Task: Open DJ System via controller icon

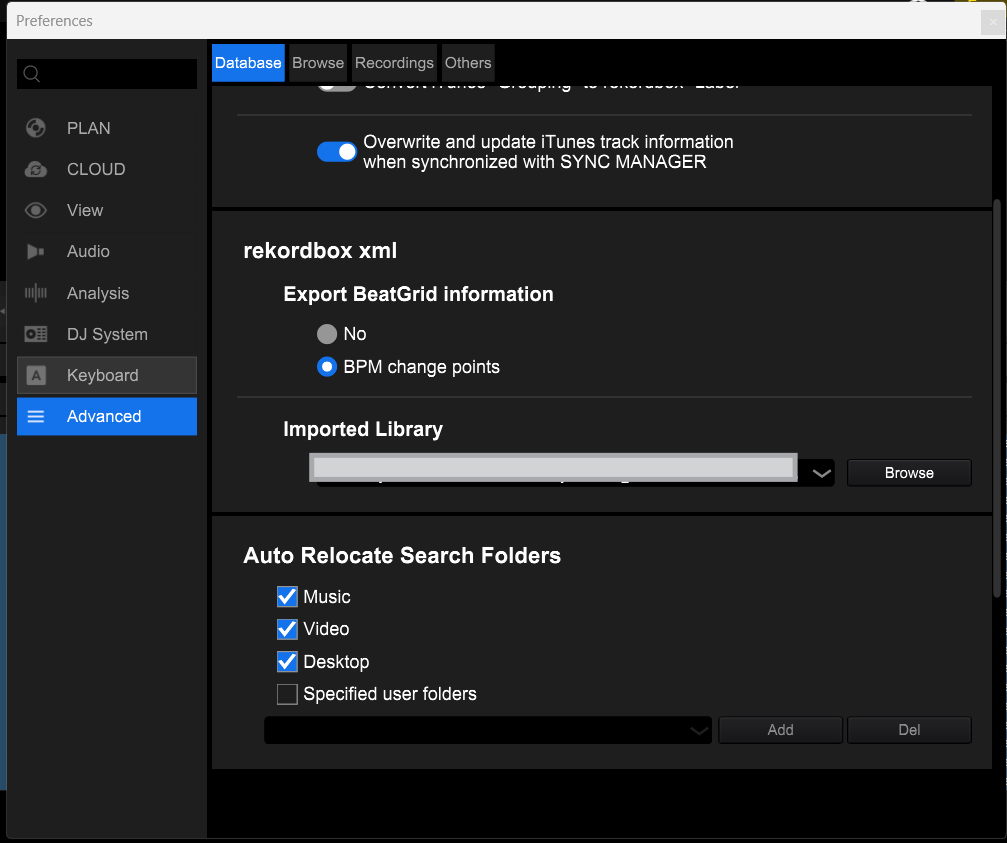Action: pos(36,334)
